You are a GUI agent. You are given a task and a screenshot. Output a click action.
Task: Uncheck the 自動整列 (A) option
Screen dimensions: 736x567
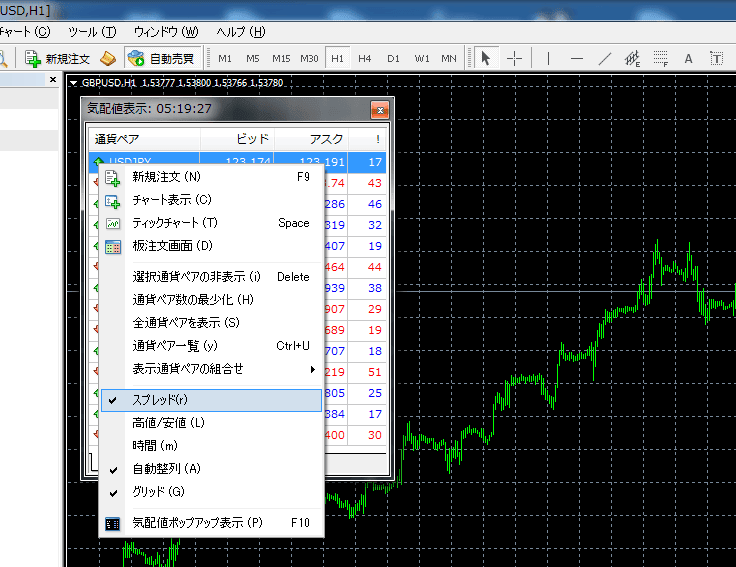(212, 469)
